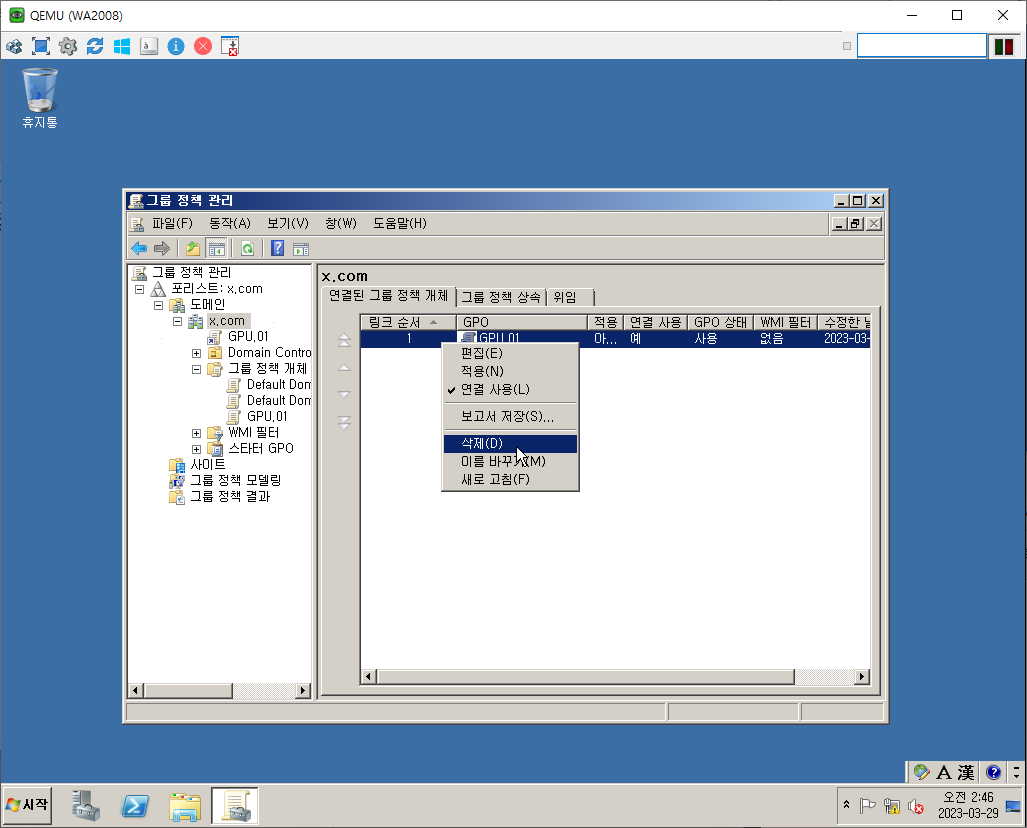This screenshot has height=828, width=1027.
Task: Open the 동작(A) menu
Action: (x=230, y=223)
